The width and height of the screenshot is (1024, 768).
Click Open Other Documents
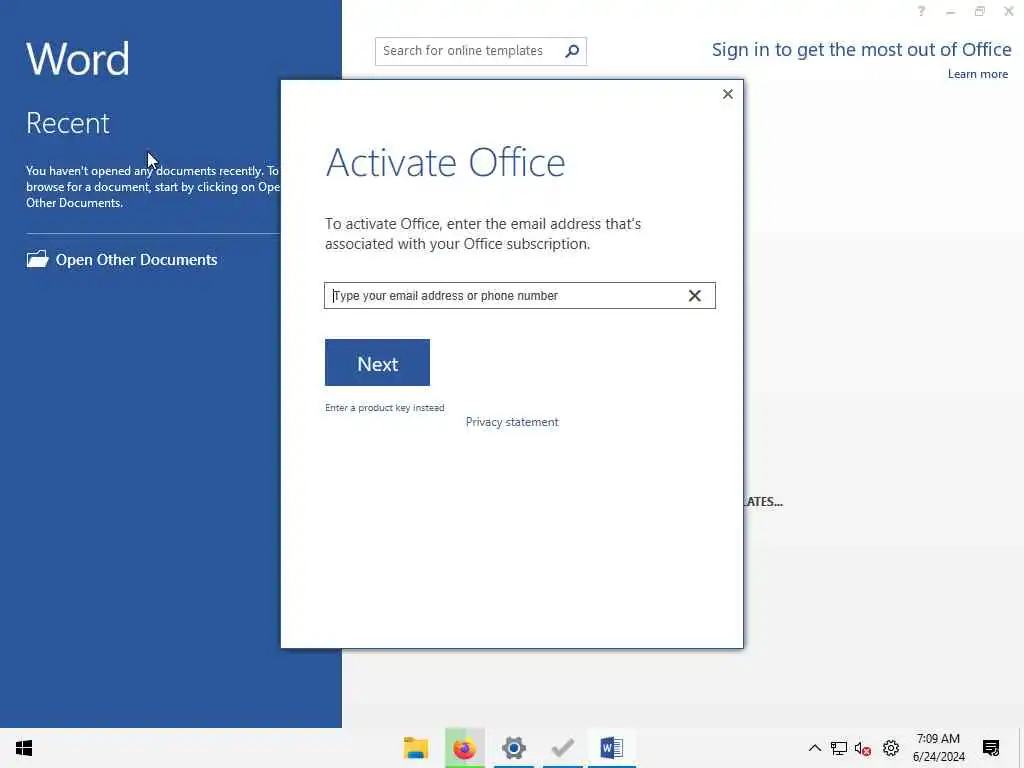pos(121,259)
